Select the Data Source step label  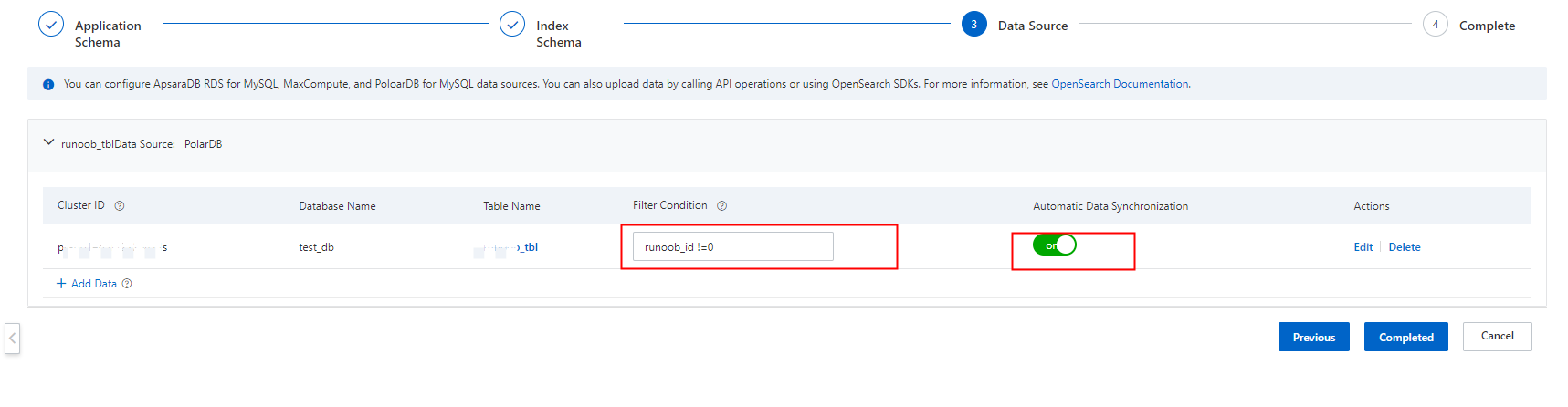pyautogui.click(x=1032, y=26)
